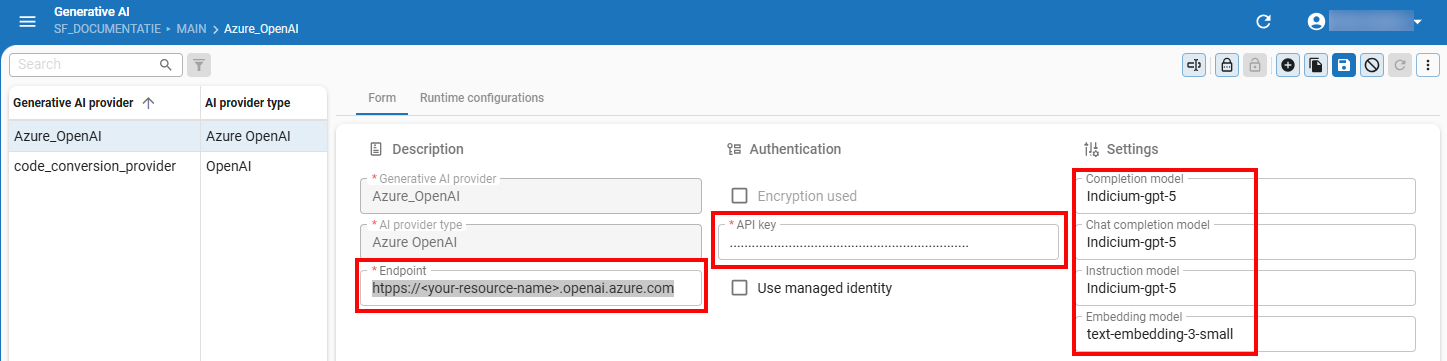Click the open padlock decrypt icon
Image resolution: width=1447 pixels, height=361 pixels.
click(x=1255, y=65)
